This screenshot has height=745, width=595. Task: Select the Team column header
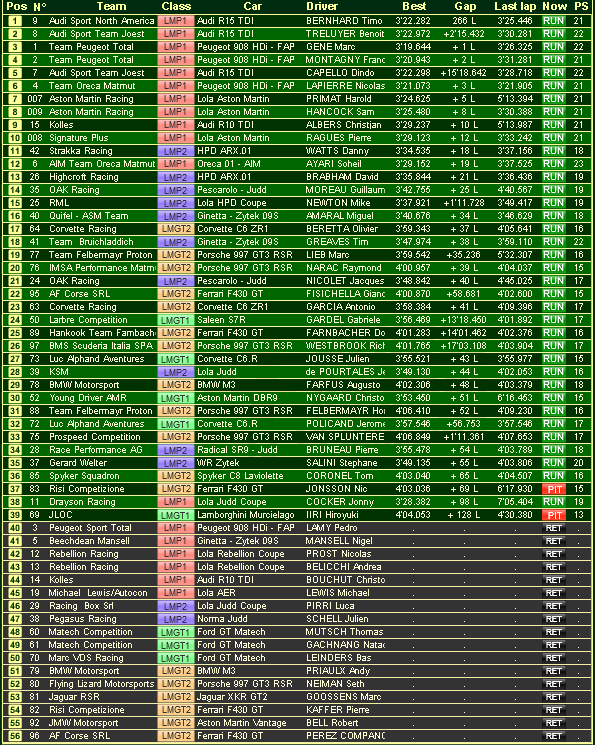tap(111, 6)
